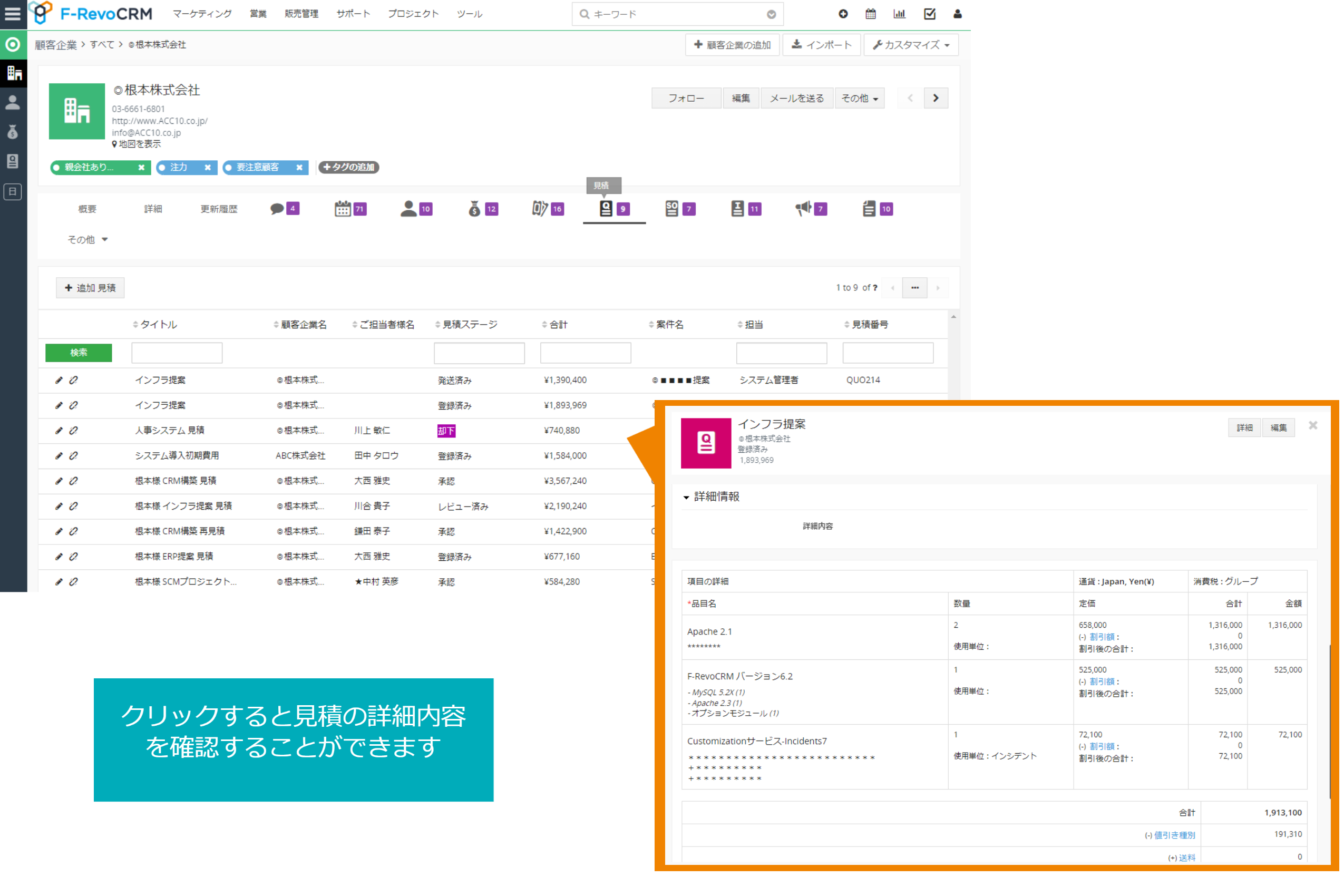Click the 追加 見積 button

point(90,288)
